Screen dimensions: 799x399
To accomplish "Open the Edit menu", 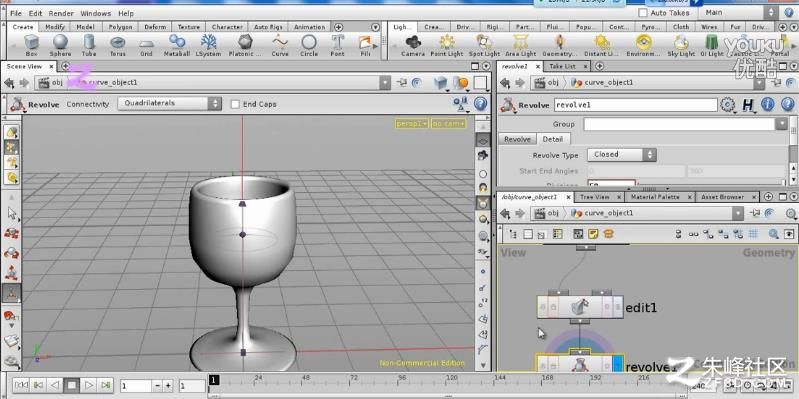I will pos(36,13).
